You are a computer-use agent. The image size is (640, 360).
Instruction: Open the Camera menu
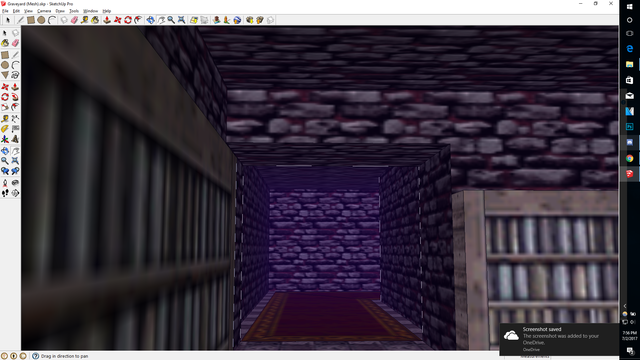click(44, 11)
